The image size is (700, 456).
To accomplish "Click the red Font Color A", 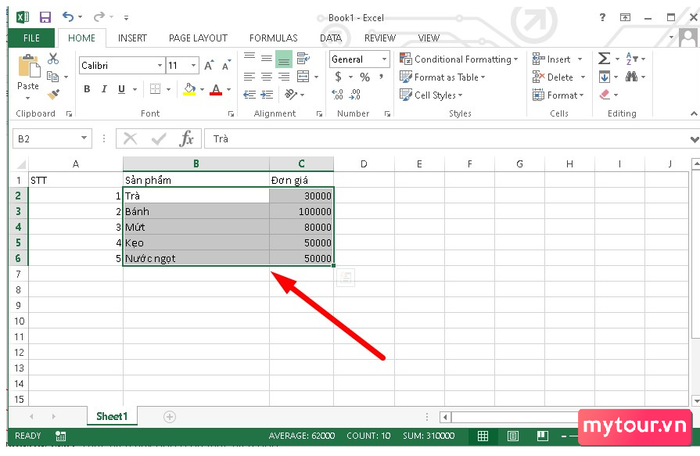I will pyautogui.click(x=216, y=89).
